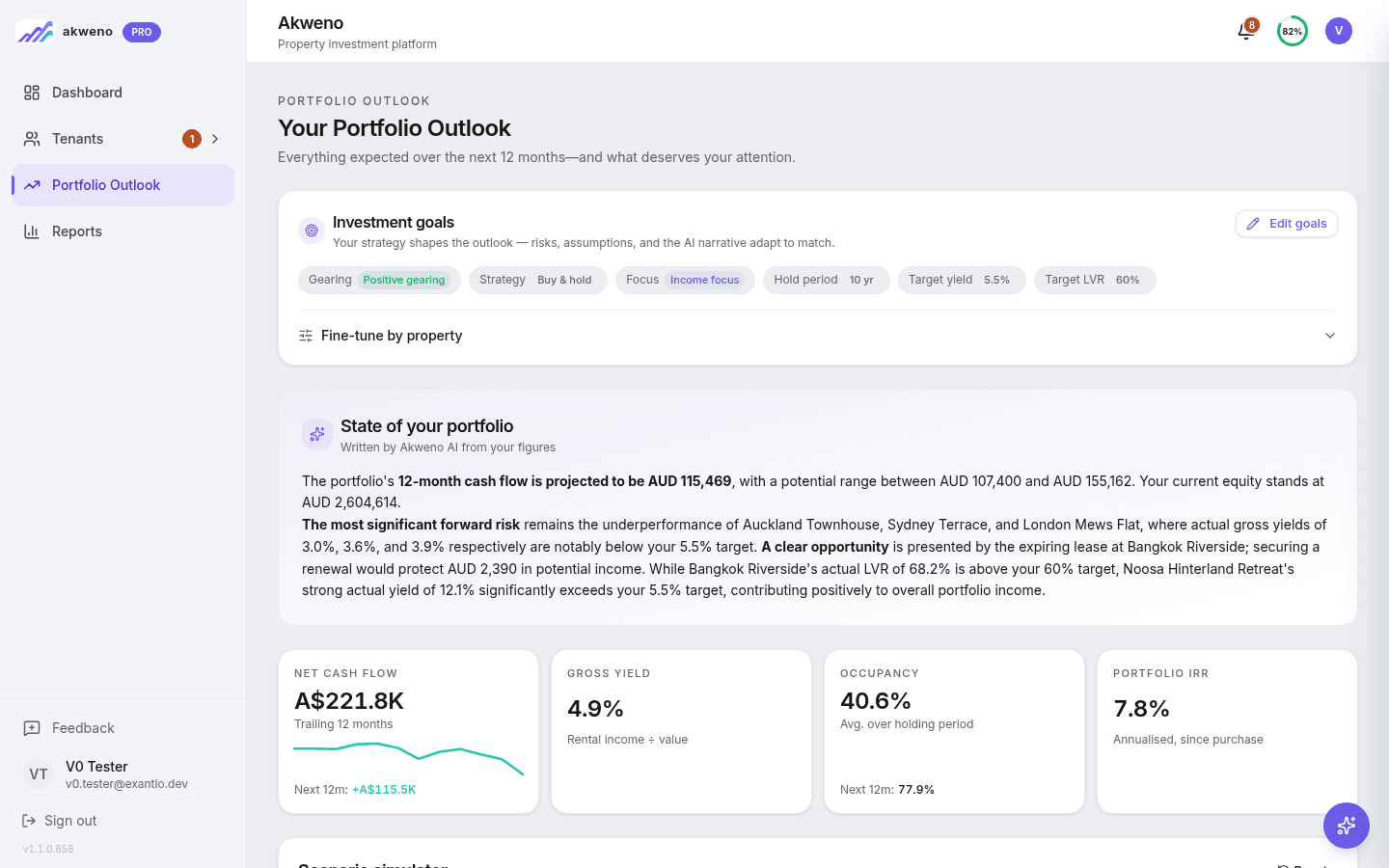Expand the Tenants submenu chevron
1389x868 pixels.
pos(215,139)
